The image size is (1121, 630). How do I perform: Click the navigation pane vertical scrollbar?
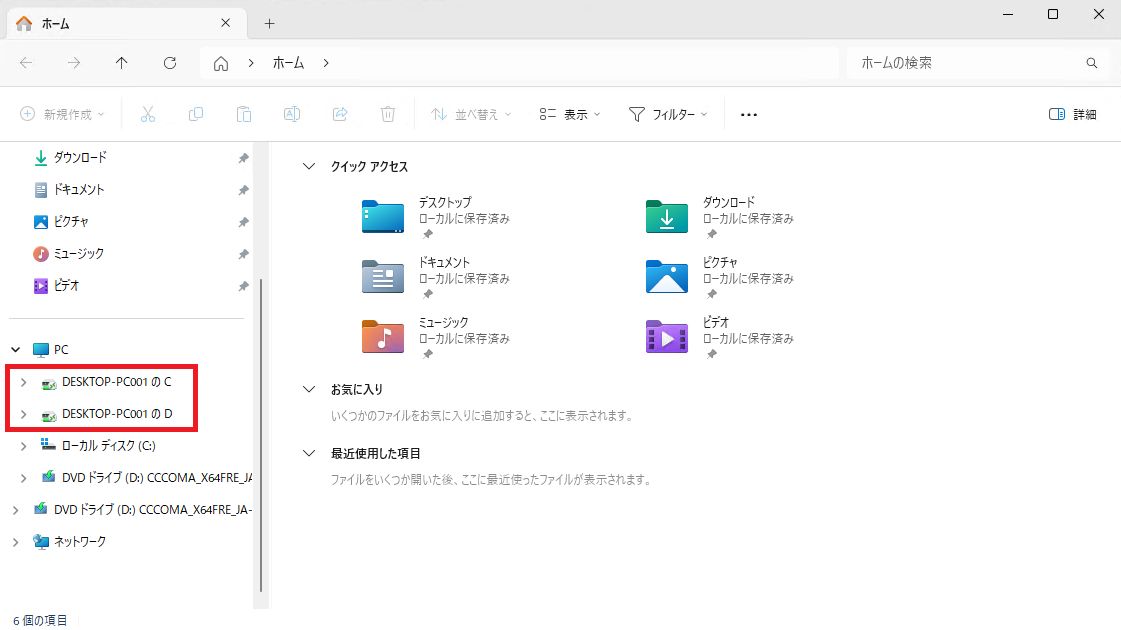[x=261, y=435]
